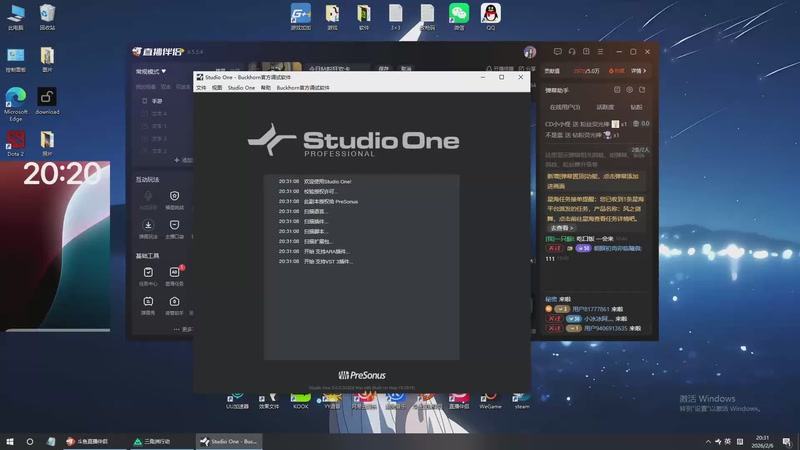The width and height of the screenshot is (800, 450).
Task: Click the user avatar in 直播伴侣 title bar
Action: pos(530,52)
